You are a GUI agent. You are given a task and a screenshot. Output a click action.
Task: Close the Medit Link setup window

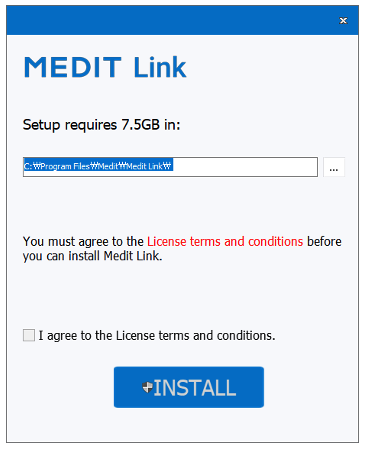tap(343, 21)
